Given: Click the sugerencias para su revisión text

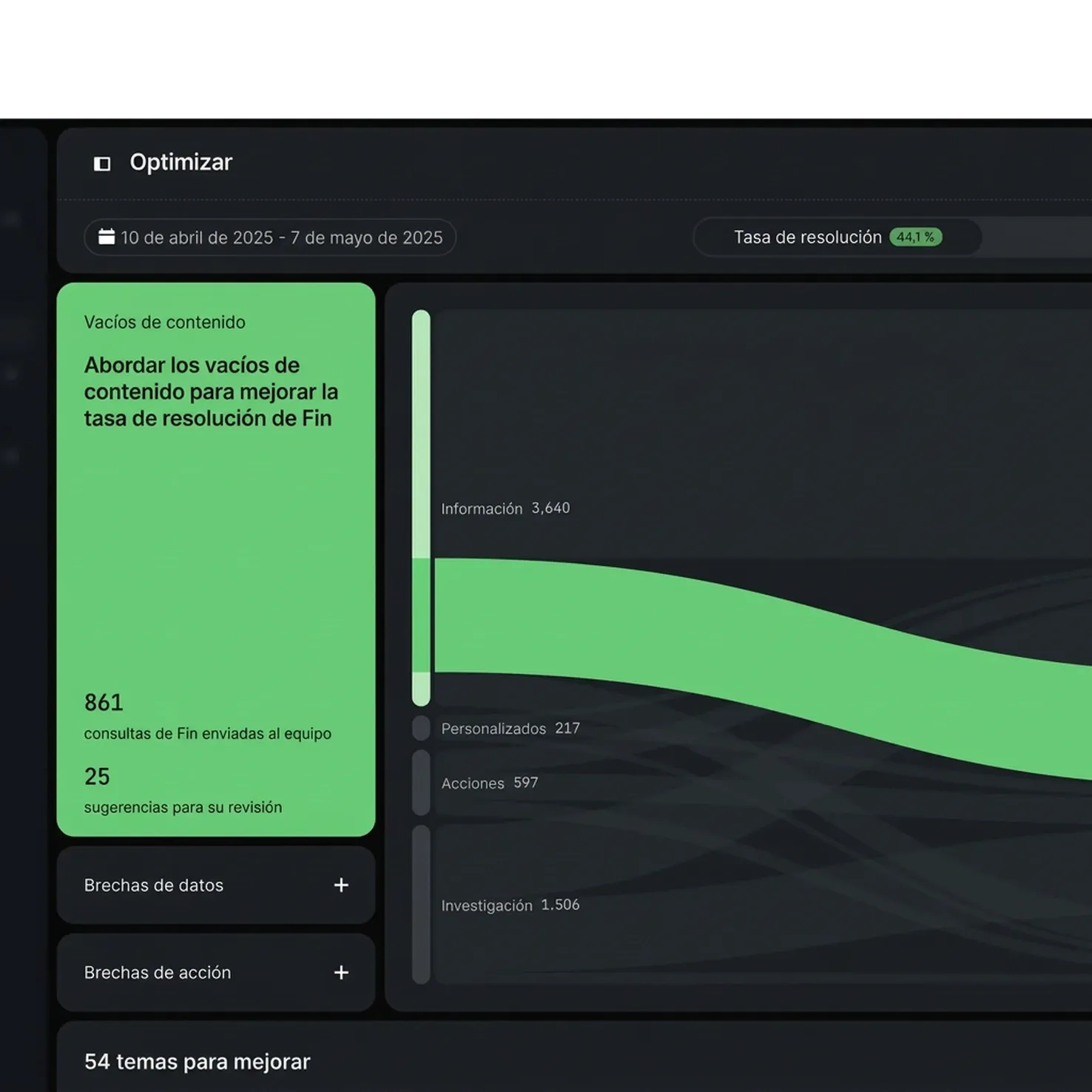Looking at the screenshot, I should click(x=183, y=807).
